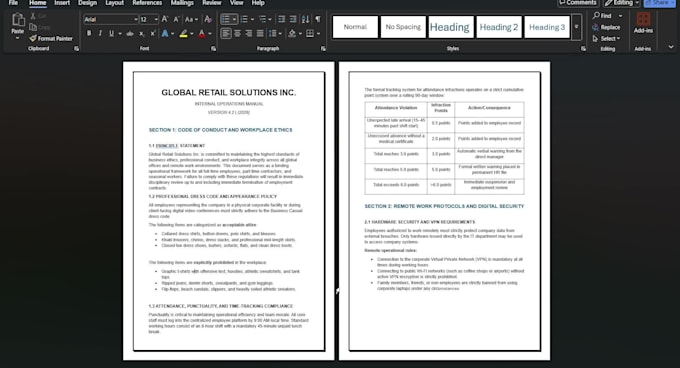Click the line spacing icon
The image size is (680, 368).
tap(272, 33)
